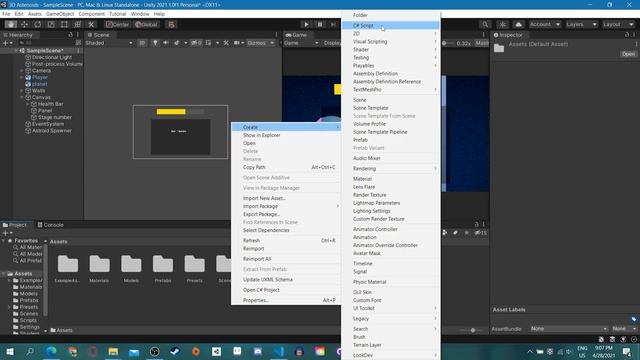Adjust the Project icon size slider

(473, 330)
